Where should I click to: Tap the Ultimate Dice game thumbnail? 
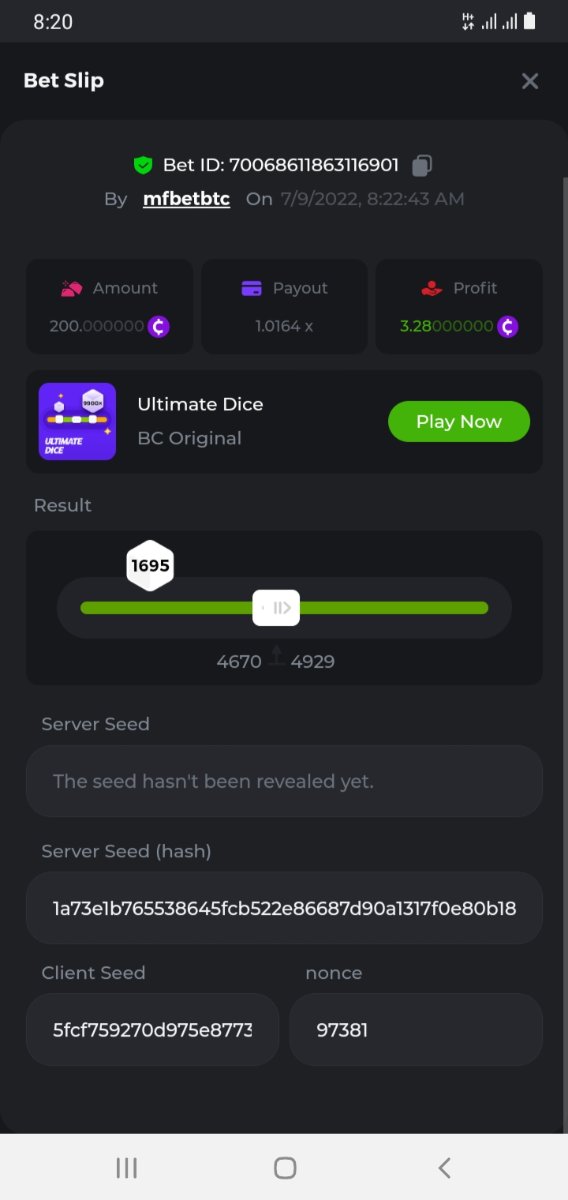[x=77, y=421]
